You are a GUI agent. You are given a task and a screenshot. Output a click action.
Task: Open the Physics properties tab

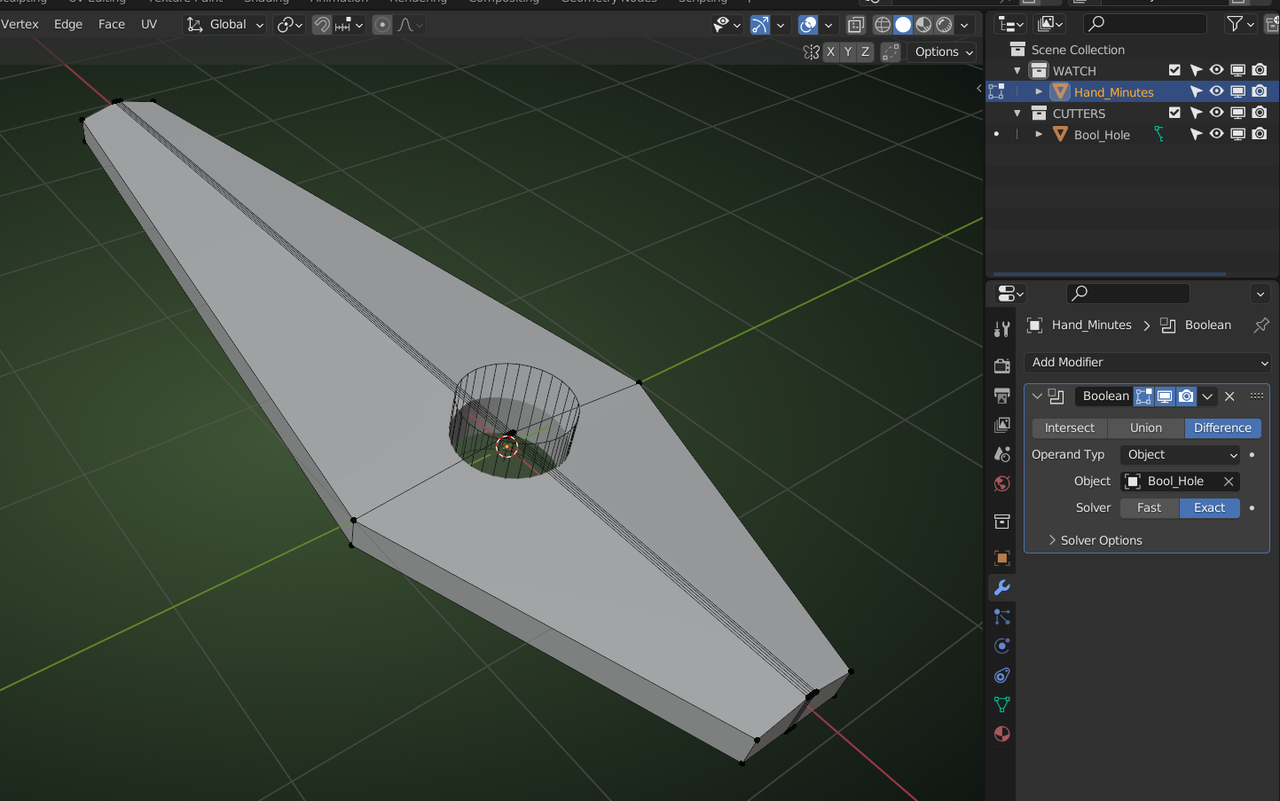[x=1002, y=646]
